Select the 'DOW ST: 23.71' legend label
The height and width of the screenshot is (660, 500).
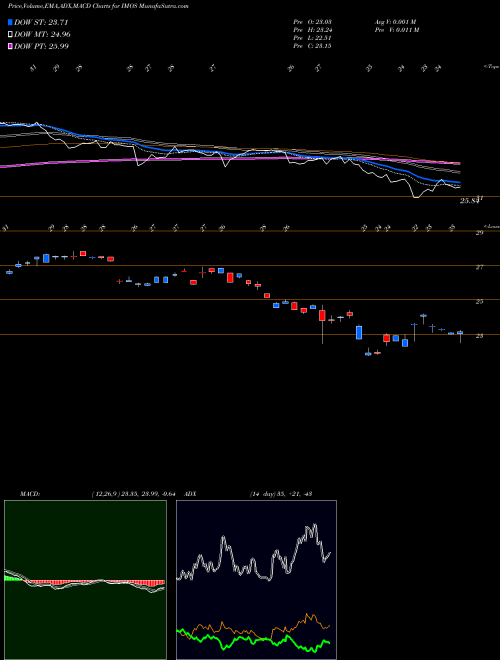coord(41,22)
